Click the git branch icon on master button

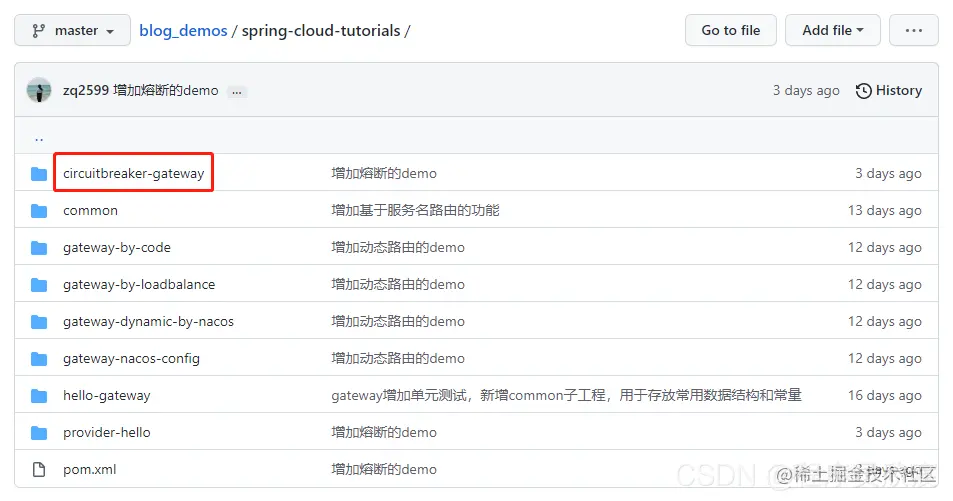(x=38, y=30)
